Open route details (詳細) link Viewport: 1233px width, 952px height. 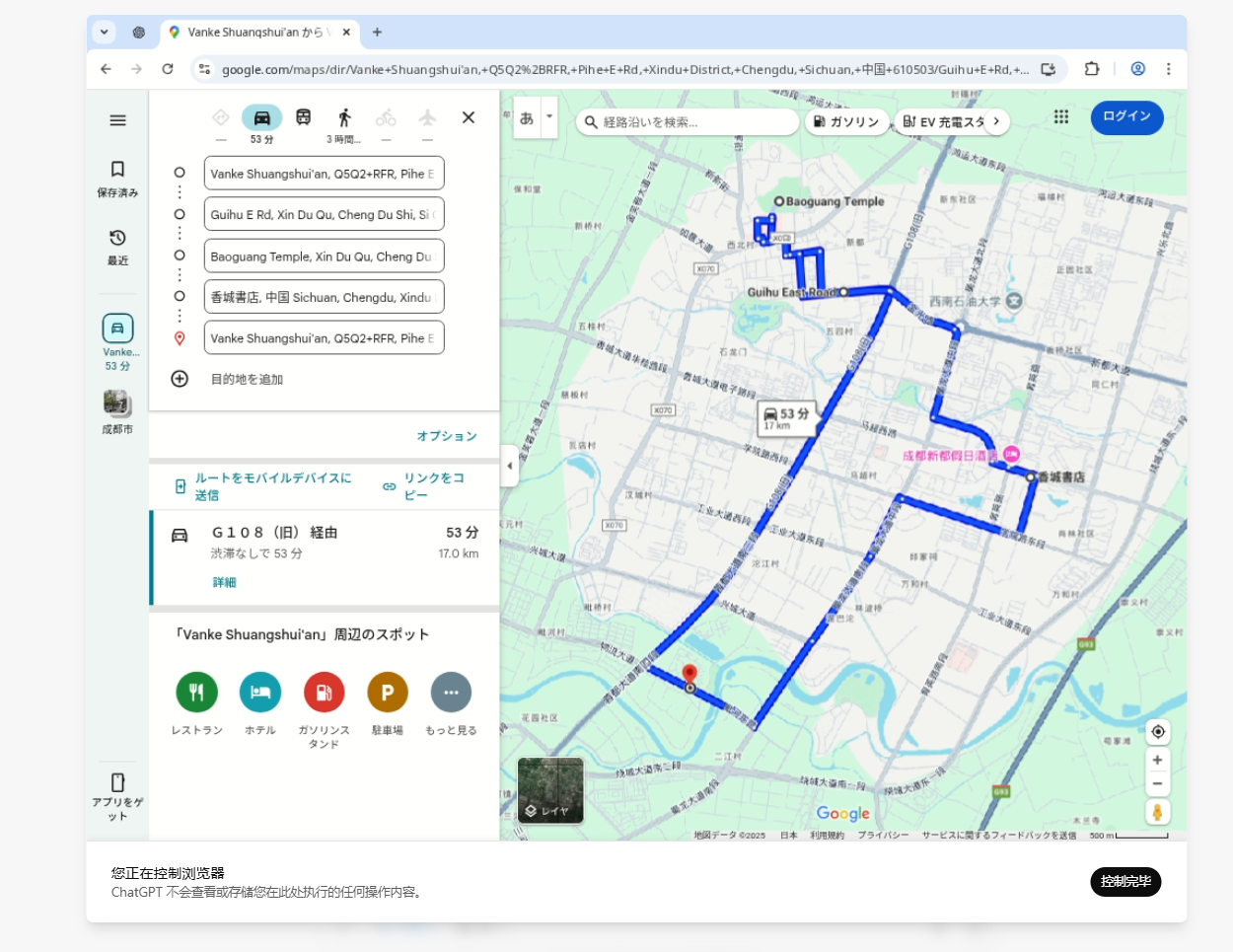(224, 583)
